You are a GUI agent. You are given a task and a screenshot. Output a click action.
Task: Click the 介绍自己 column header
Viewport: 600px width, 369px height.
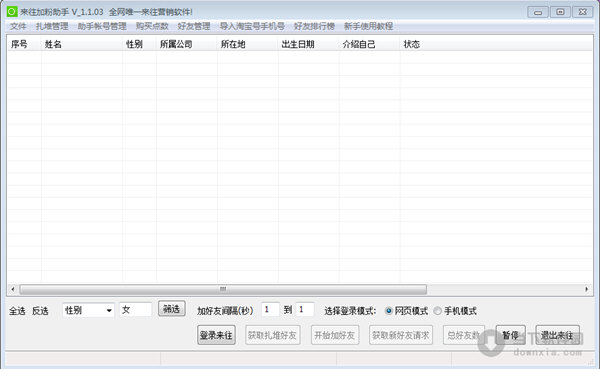(x=369, y=44)
